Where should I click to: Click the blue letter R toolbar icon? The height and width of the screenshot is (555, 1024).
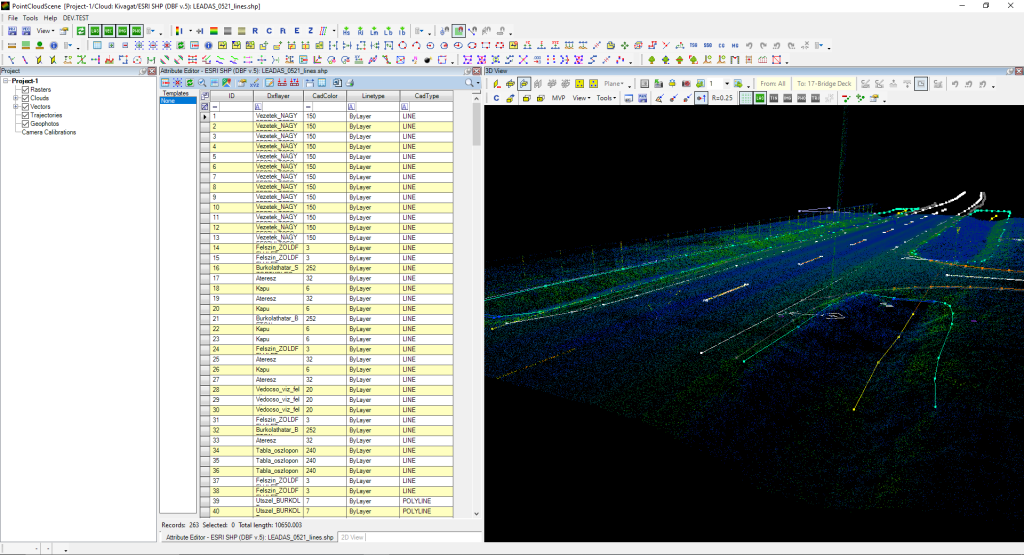(255, 31)
